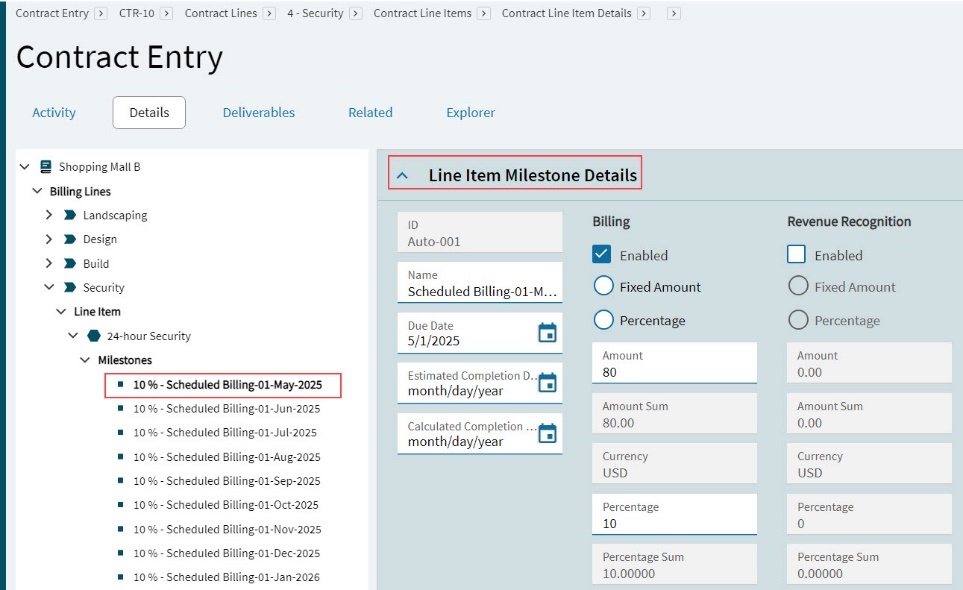Click arrow after Contract Line Item Details breadcrumb
Viewport: 963px width, 590px height.
(644, 14)
